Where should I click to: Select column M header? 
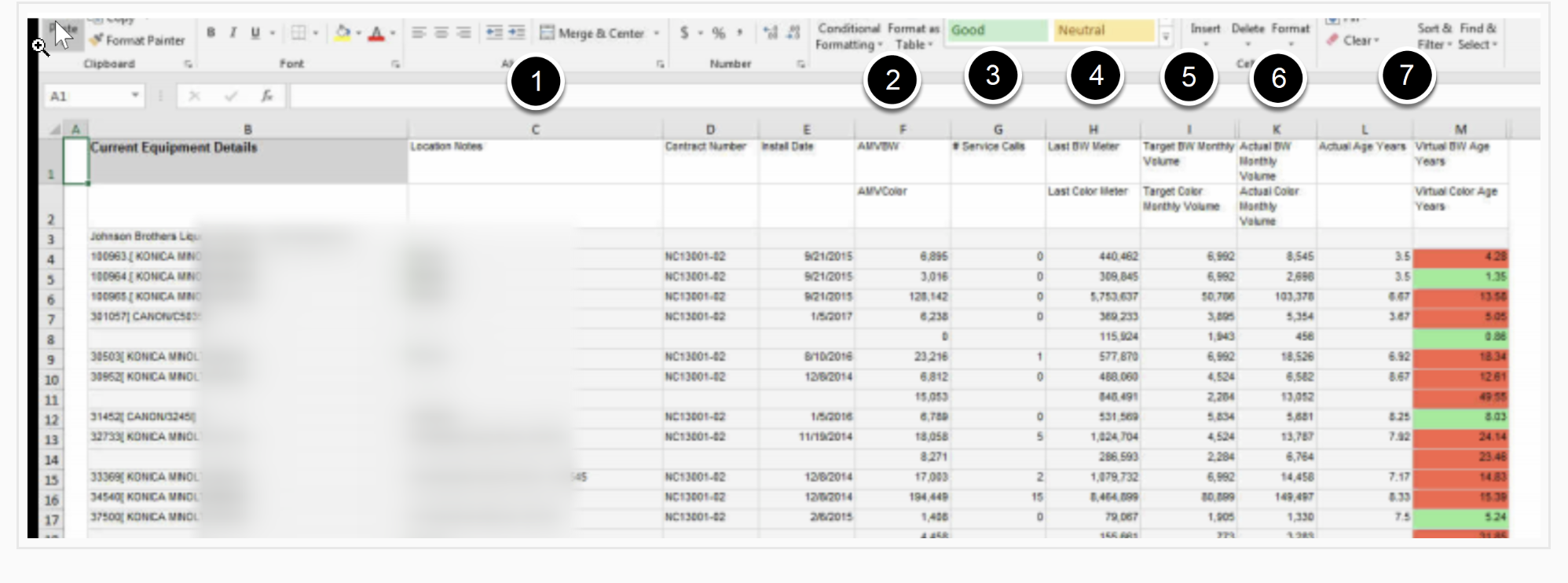pyautogui.click(x=1460, y=129)
